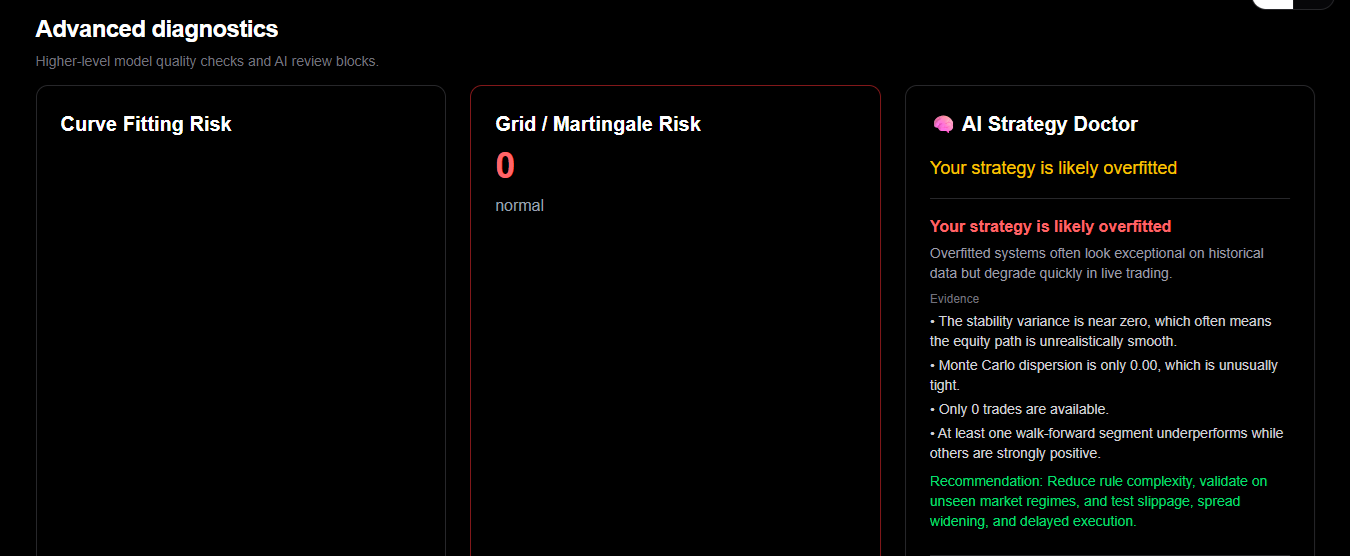Click the small Evidence label
This screenshot has width=1350, height=556.
click(x=954, y=299)
